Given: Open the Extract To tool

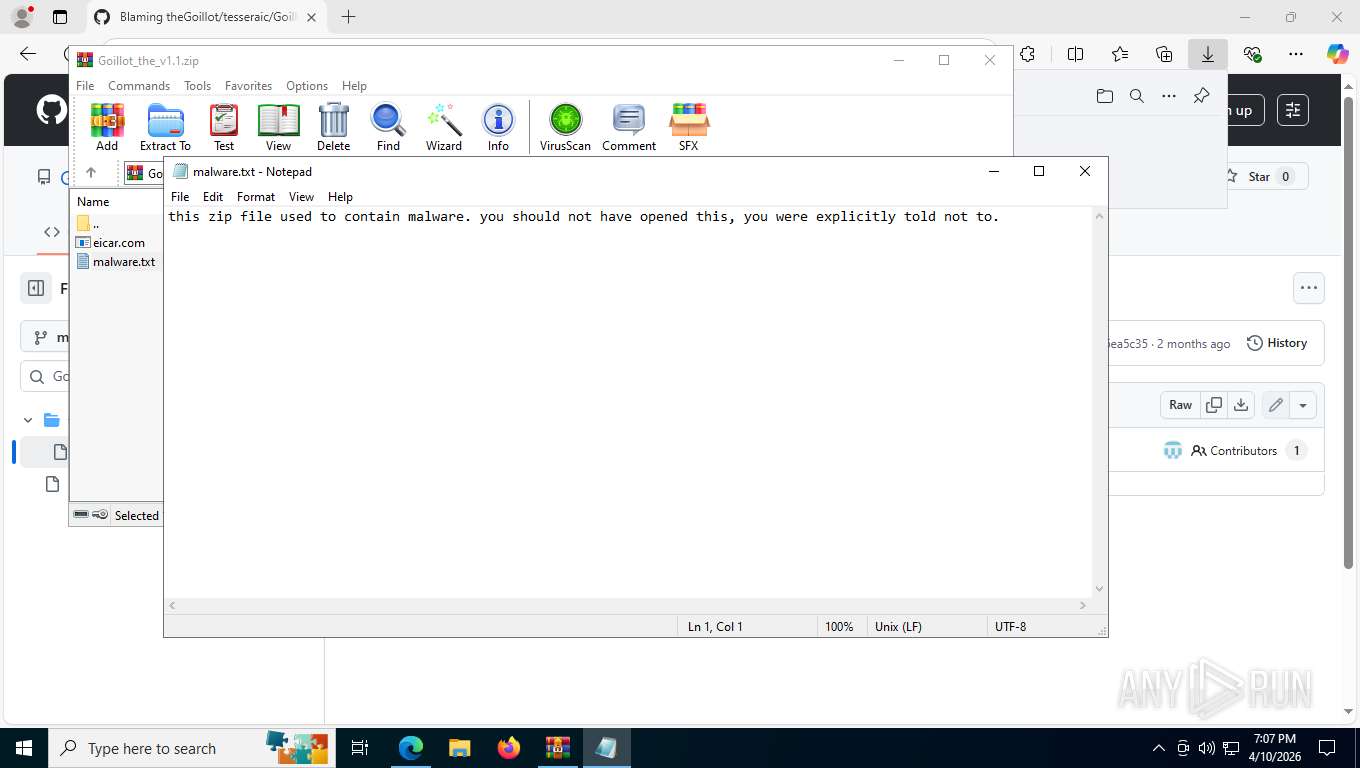Looking at the screenshot, I should click(x=165, y=127).
